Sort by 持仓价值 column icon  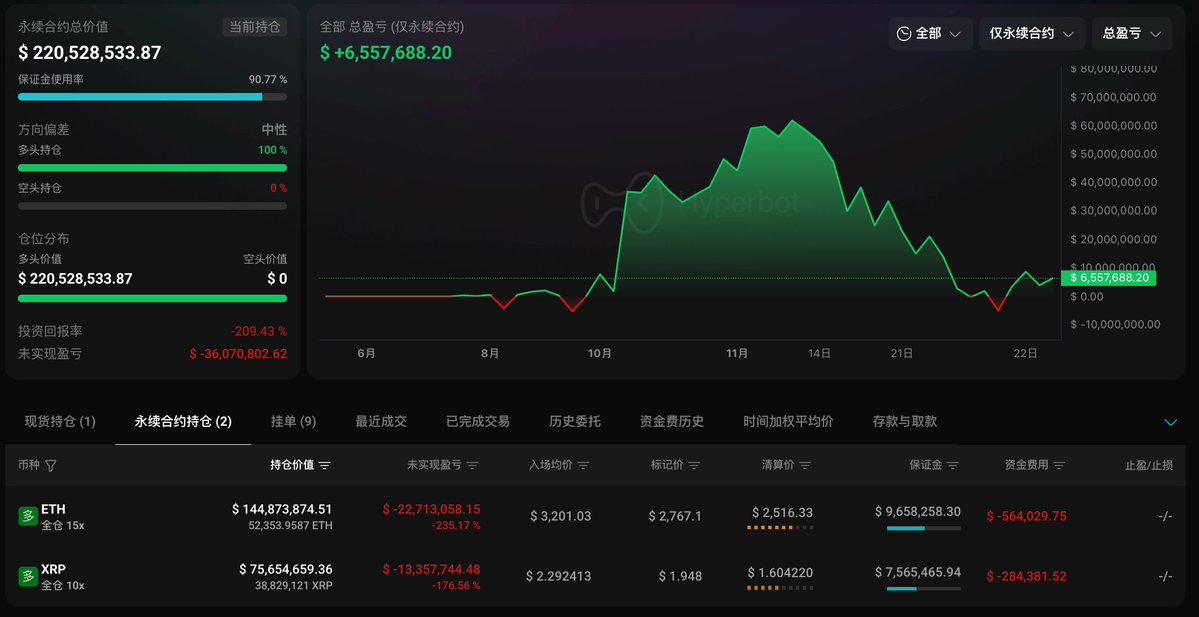[324, 466]
